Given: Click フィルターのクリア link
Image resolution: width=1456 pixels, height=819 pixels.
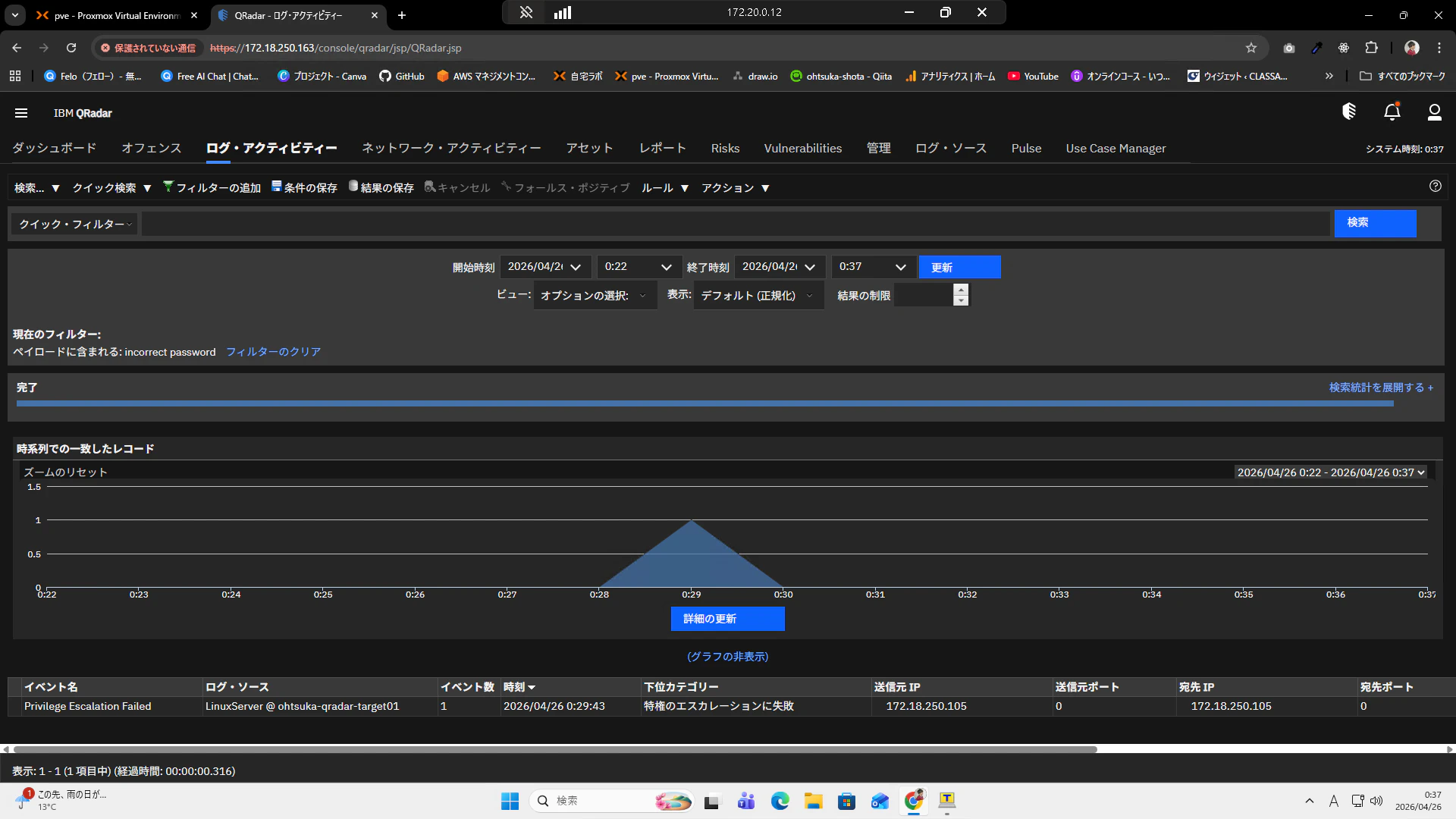Looking at the screenshot, I should click(x=273, y=352).
